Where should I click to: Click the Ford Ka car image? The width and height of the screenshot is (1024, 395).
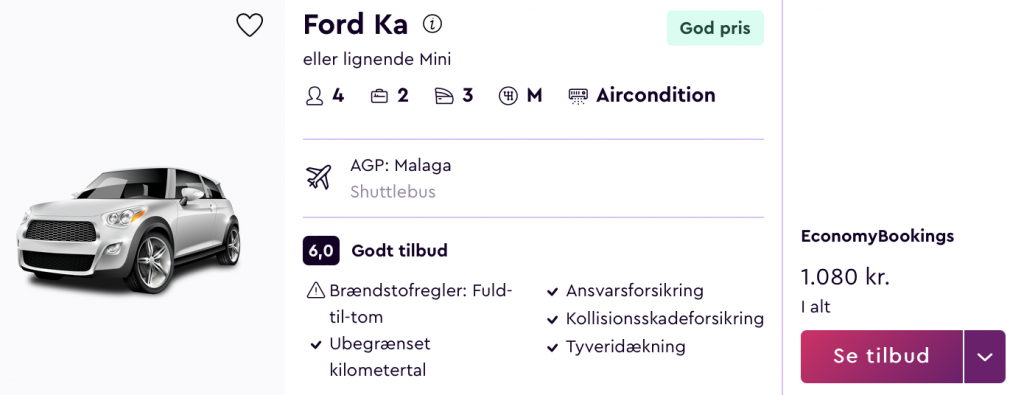pos(129,229)
